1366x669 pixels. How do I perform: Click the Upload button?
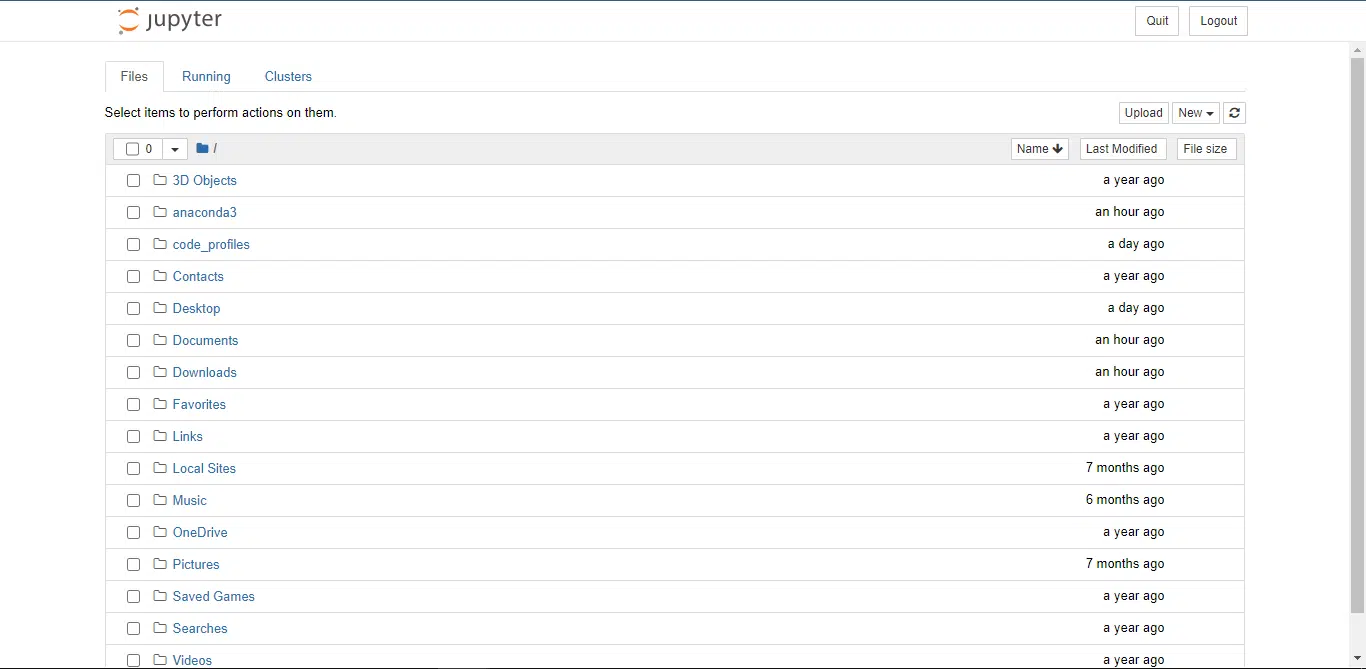1143,113
